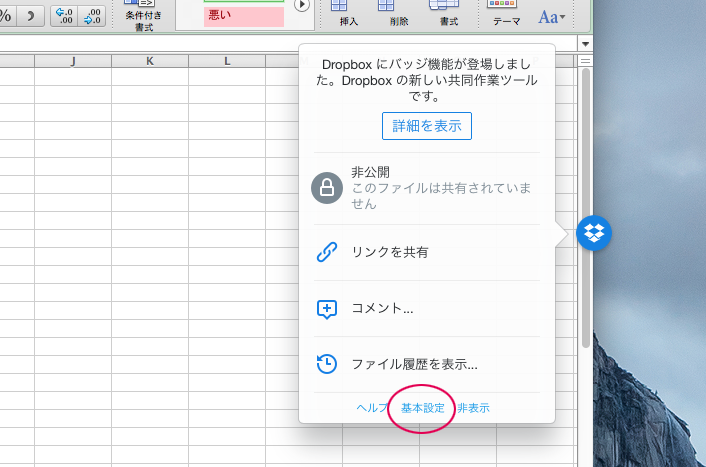Open テーマ themes button
The width and height of the screenshot is (706, 467).
pos(506,14)
